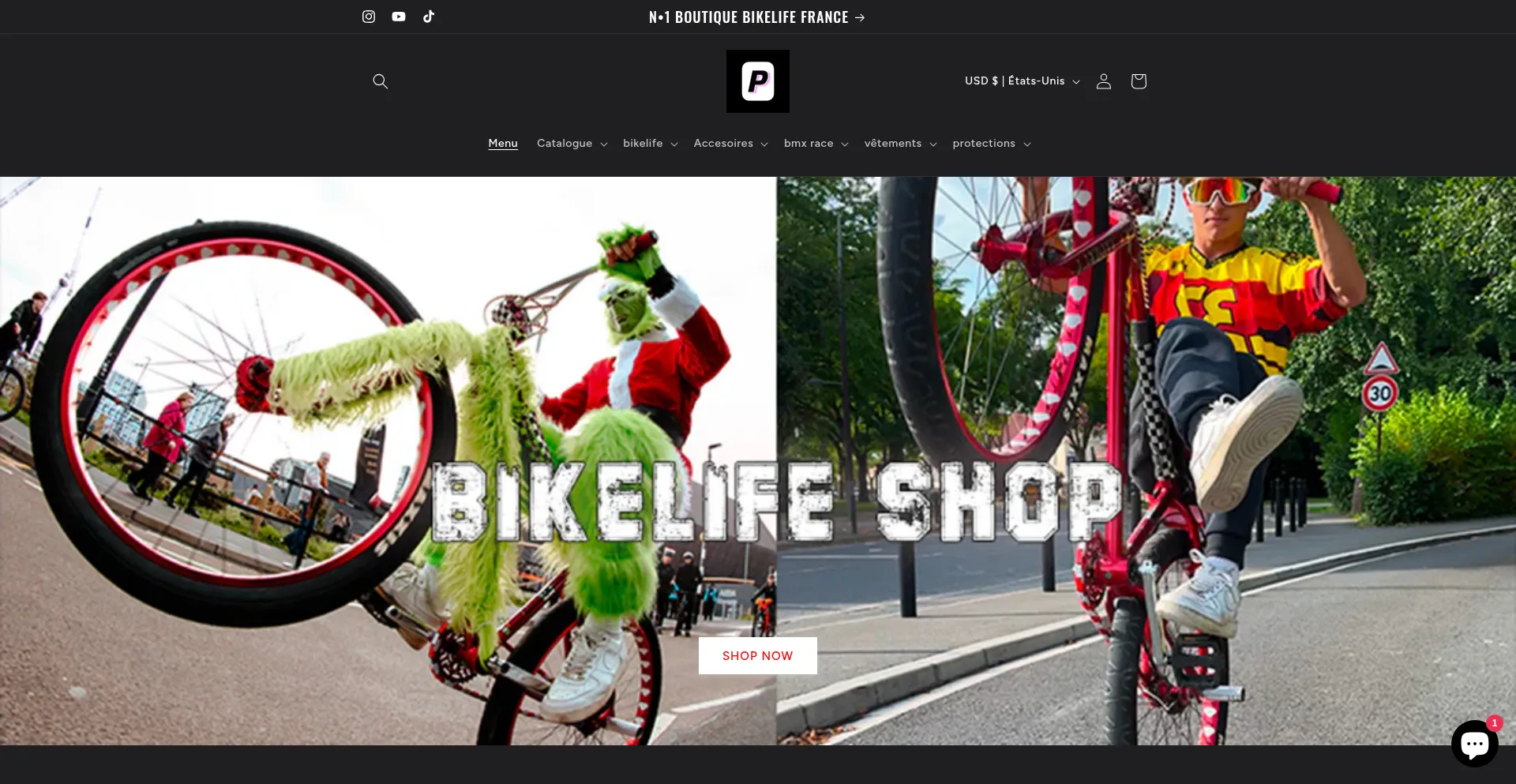Open the account login icon
Viewport: 1516px width, 784px height.
[1103, 81]
